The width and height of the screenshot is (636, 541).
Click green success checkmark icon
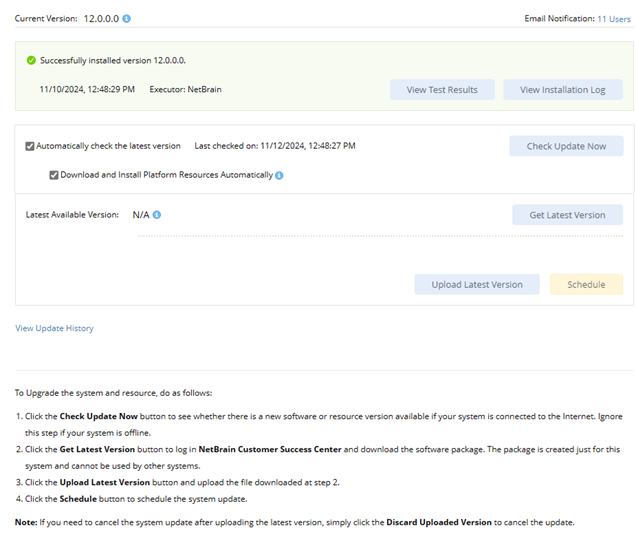pos(31,60)
